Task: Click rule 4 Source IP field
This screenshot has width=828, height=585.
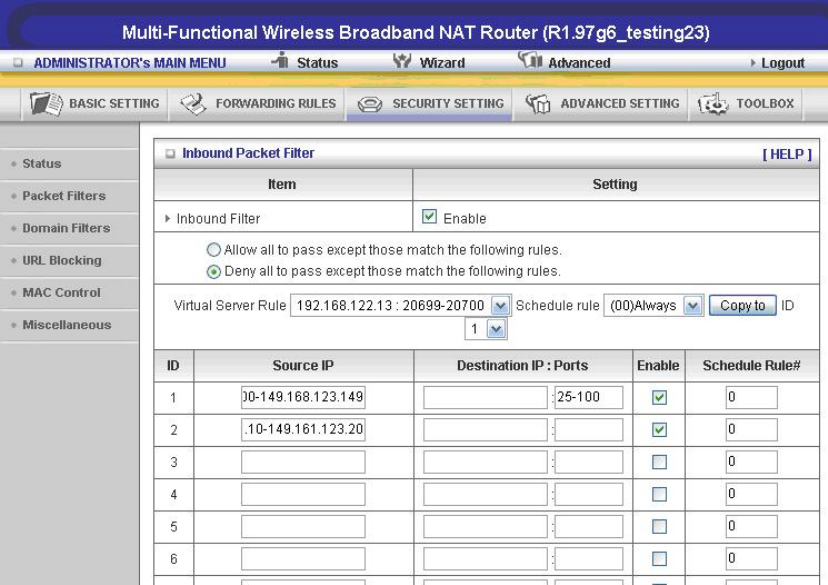Action: (x=303, y=494)
